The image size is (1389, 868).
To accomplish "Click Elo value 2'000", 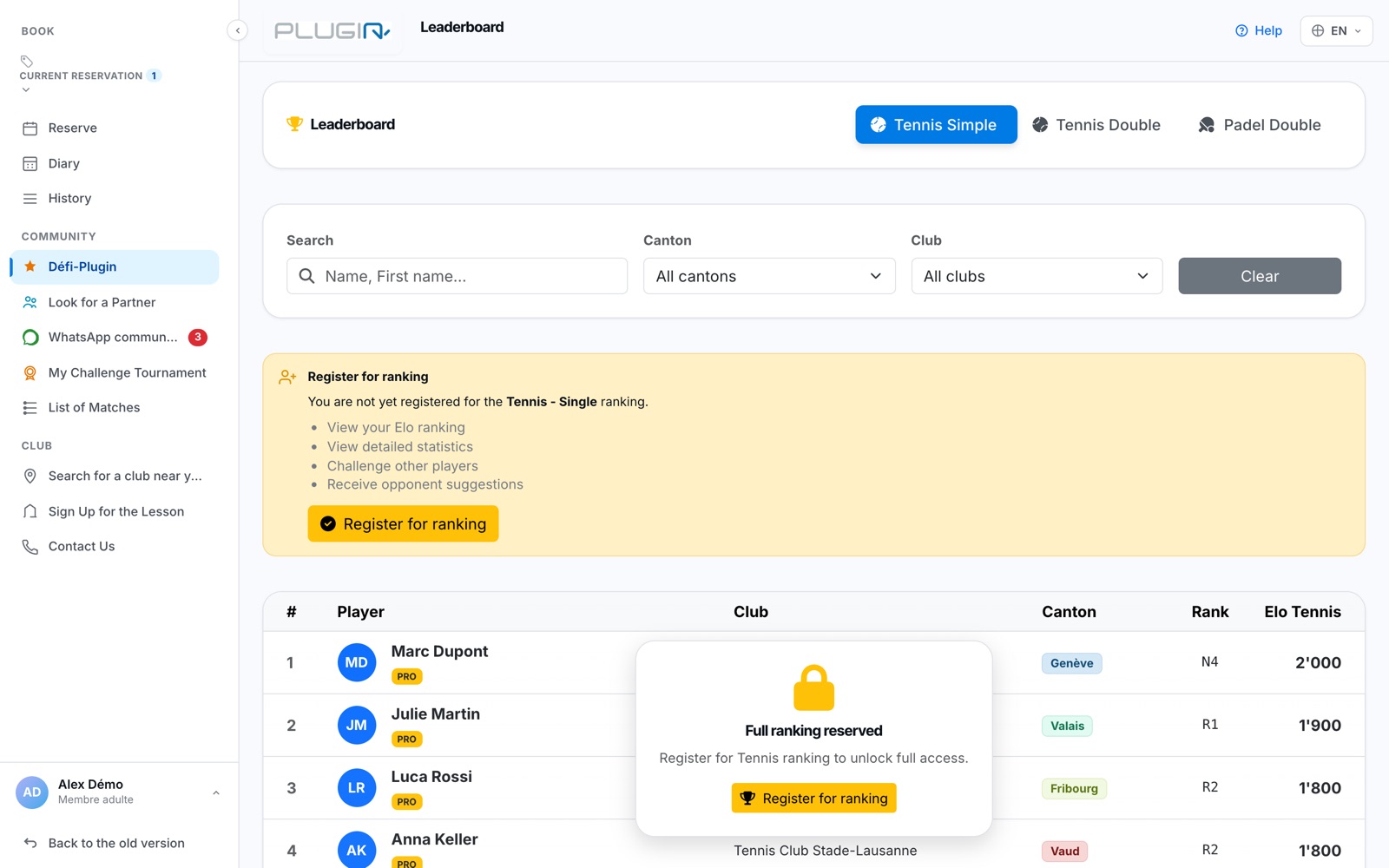I will click(1318, 662).
